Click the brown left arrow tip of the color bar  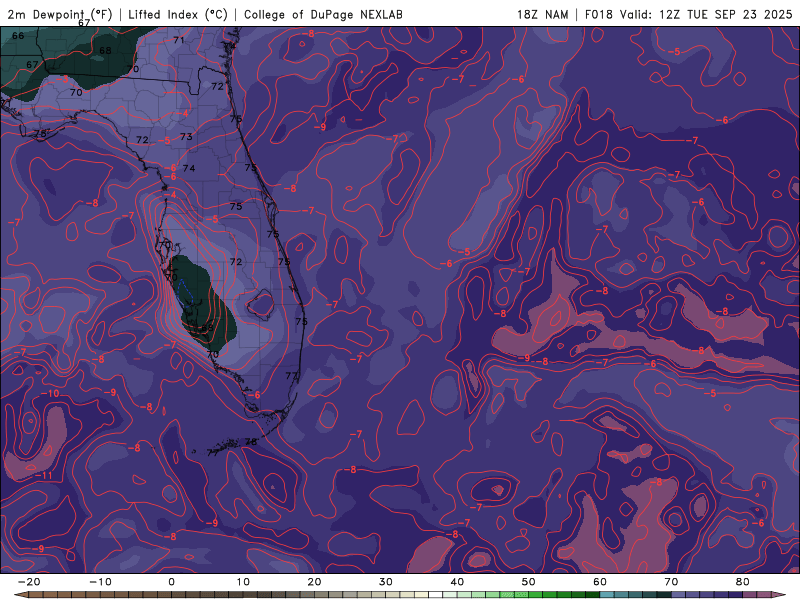[19, 595]
